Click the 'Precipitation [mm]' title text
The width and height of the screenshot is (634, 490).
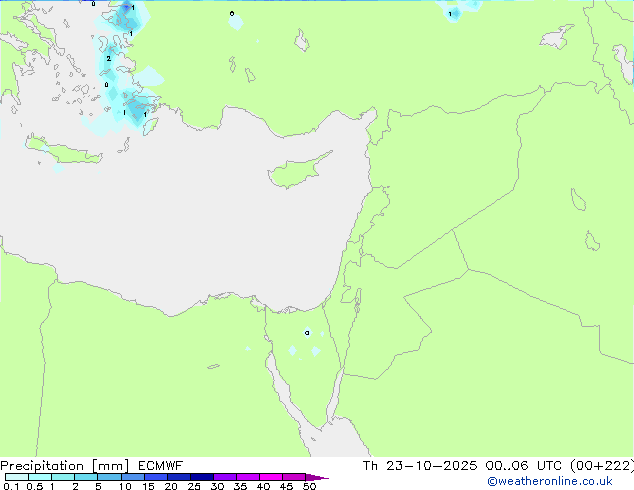click(x=64, y=466)
